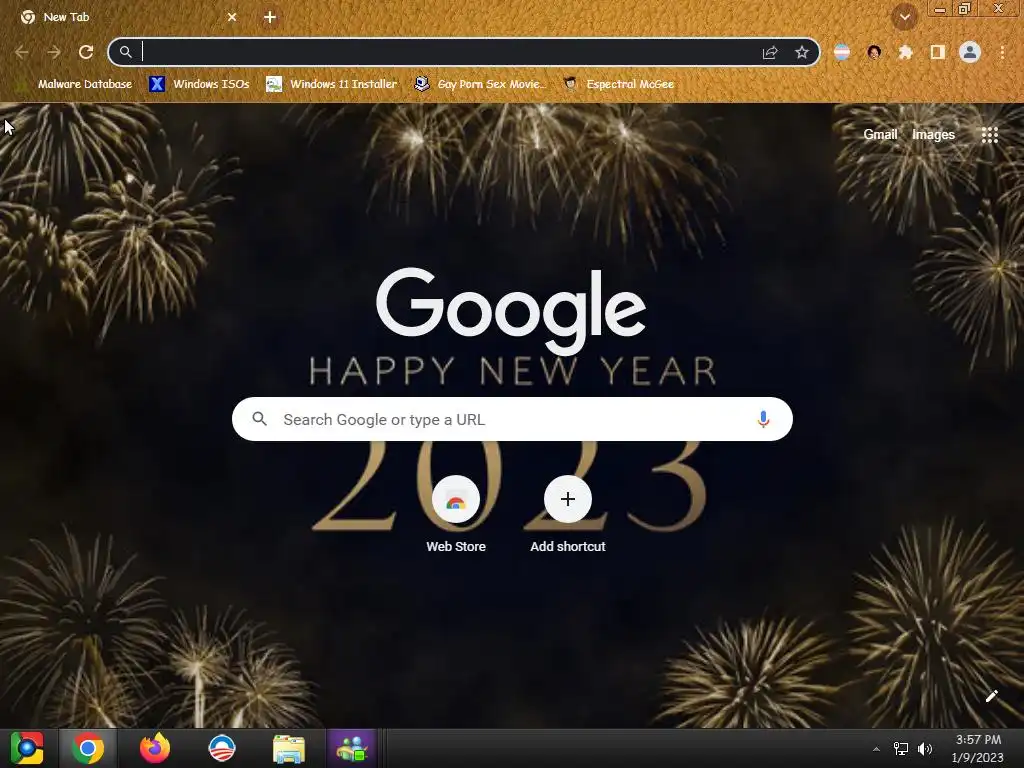Open the volume speaker tray icon
This screenshot has width=1024, height=768.
pos(925,749)
